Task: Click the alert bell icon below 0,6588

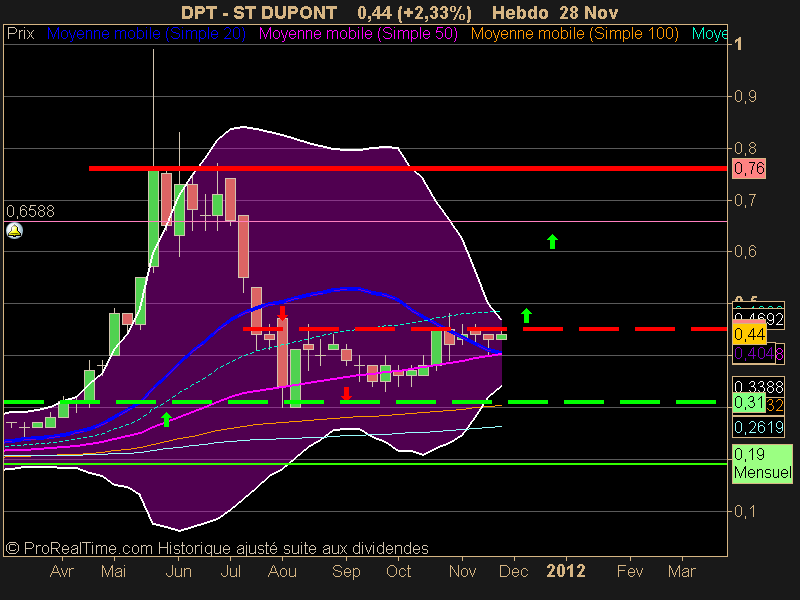Action: point(14,231)
